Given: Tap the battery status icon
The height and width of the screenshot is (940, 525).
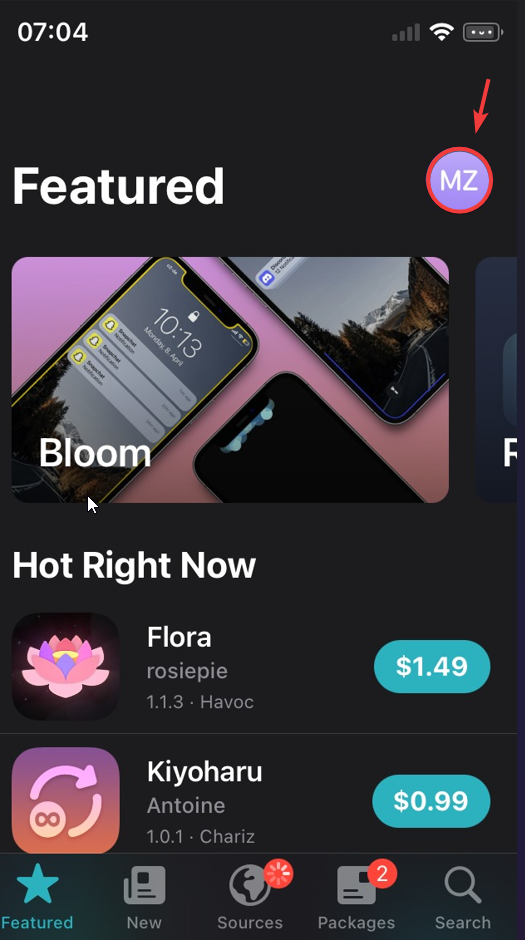Looking at the screenshot, I should [x=482, y=32].
